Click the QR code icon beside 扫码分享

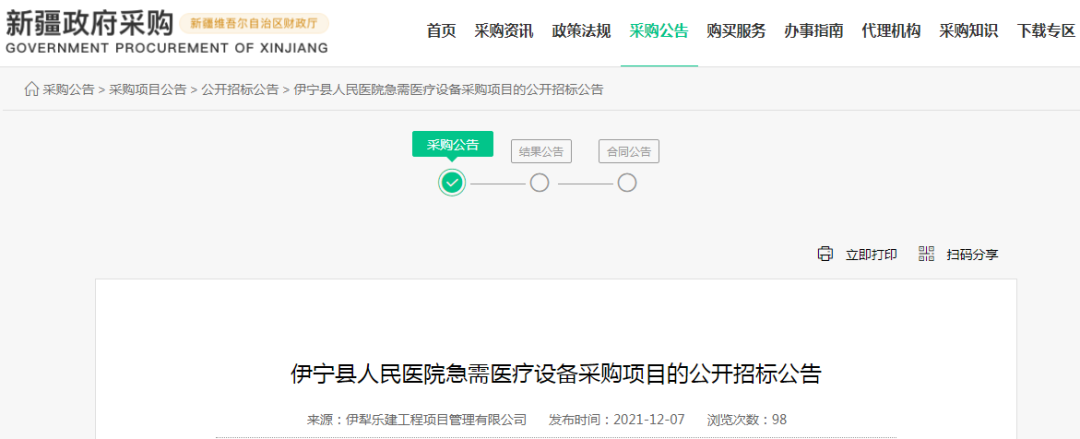926,254
